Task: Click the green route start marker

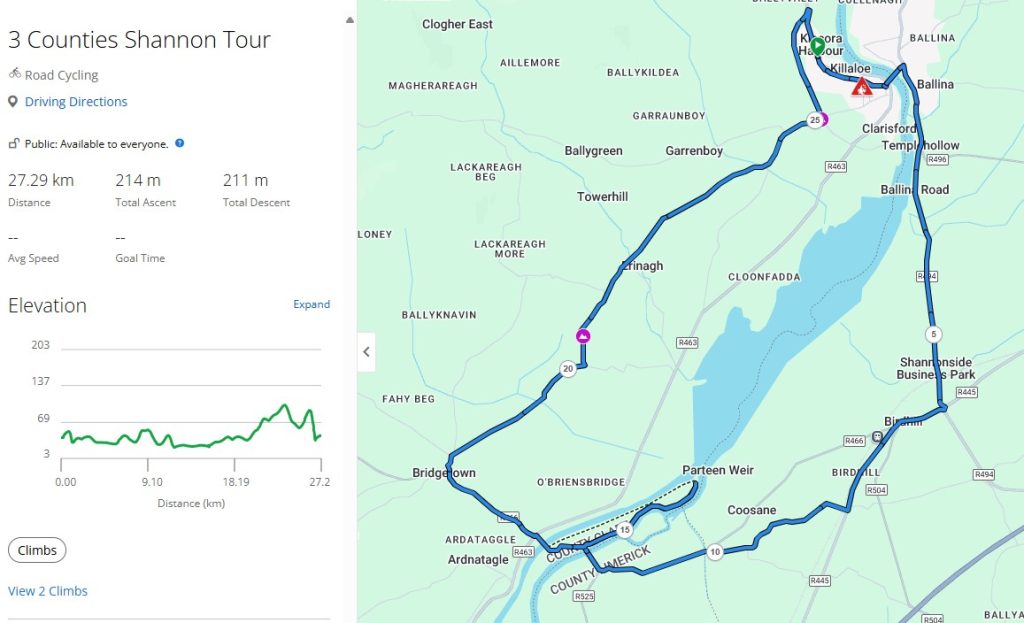Action: click(x=817, y=46)
